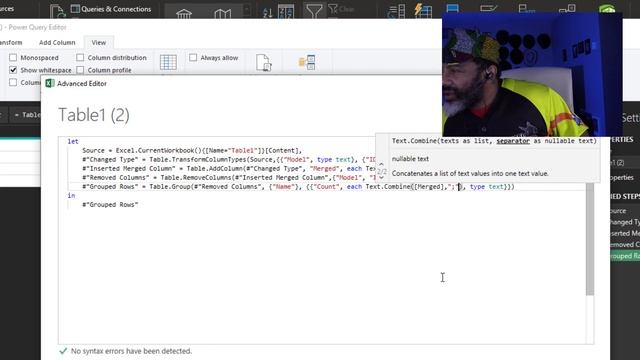
Task: Open Queries & Connections in Excel ribbon
Action: 111,9
